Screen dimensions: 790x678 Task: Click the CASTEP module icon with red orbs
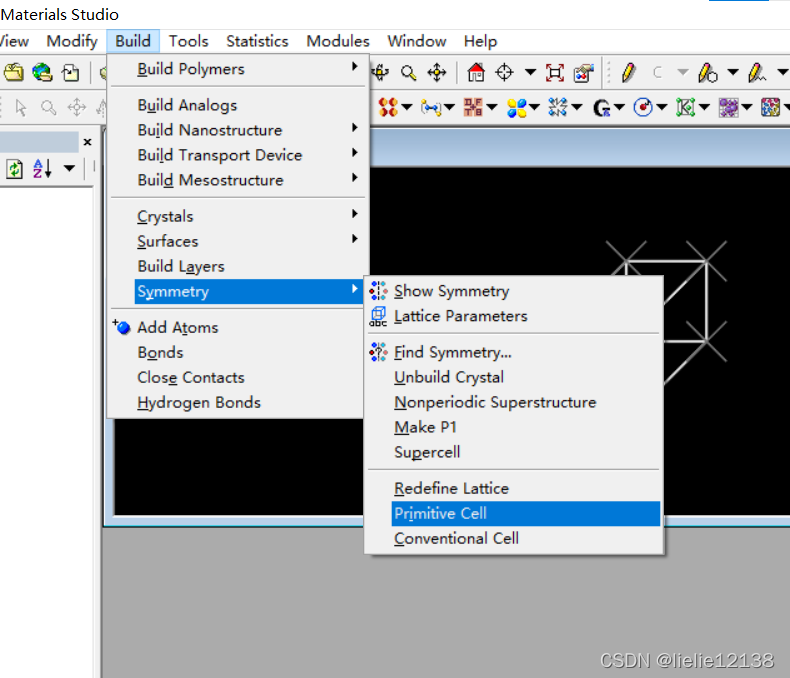(388, 107)
